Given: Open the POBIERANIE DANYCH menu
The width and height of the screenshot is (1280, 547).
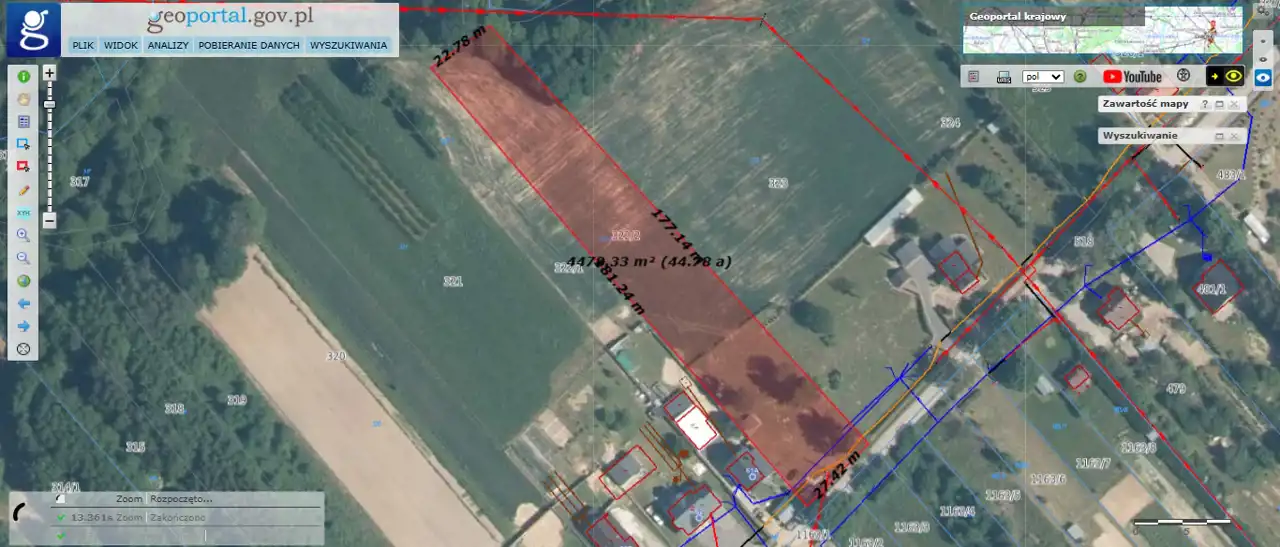Looking at the screenshot, I should pyautogui.click(x=249, y=45).
